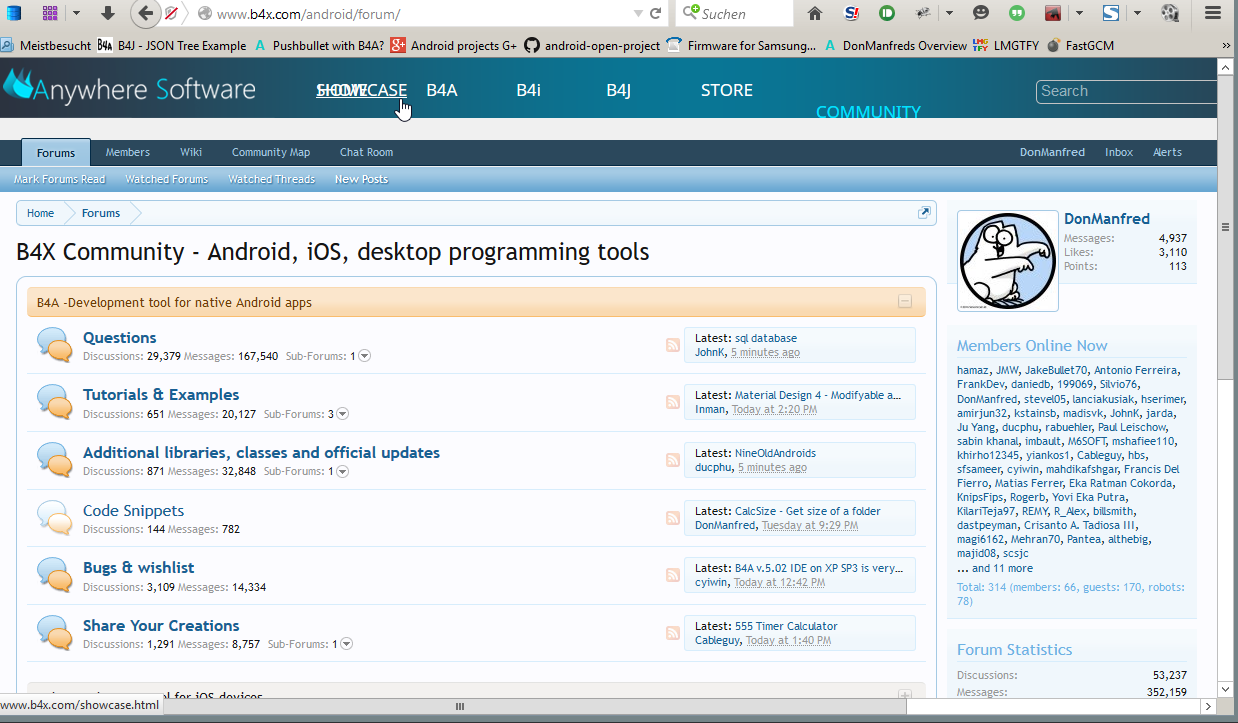Expand Tutorials & Examples sub-forums dropdown
The image size is (1238, 723).
tap(343, 413)
